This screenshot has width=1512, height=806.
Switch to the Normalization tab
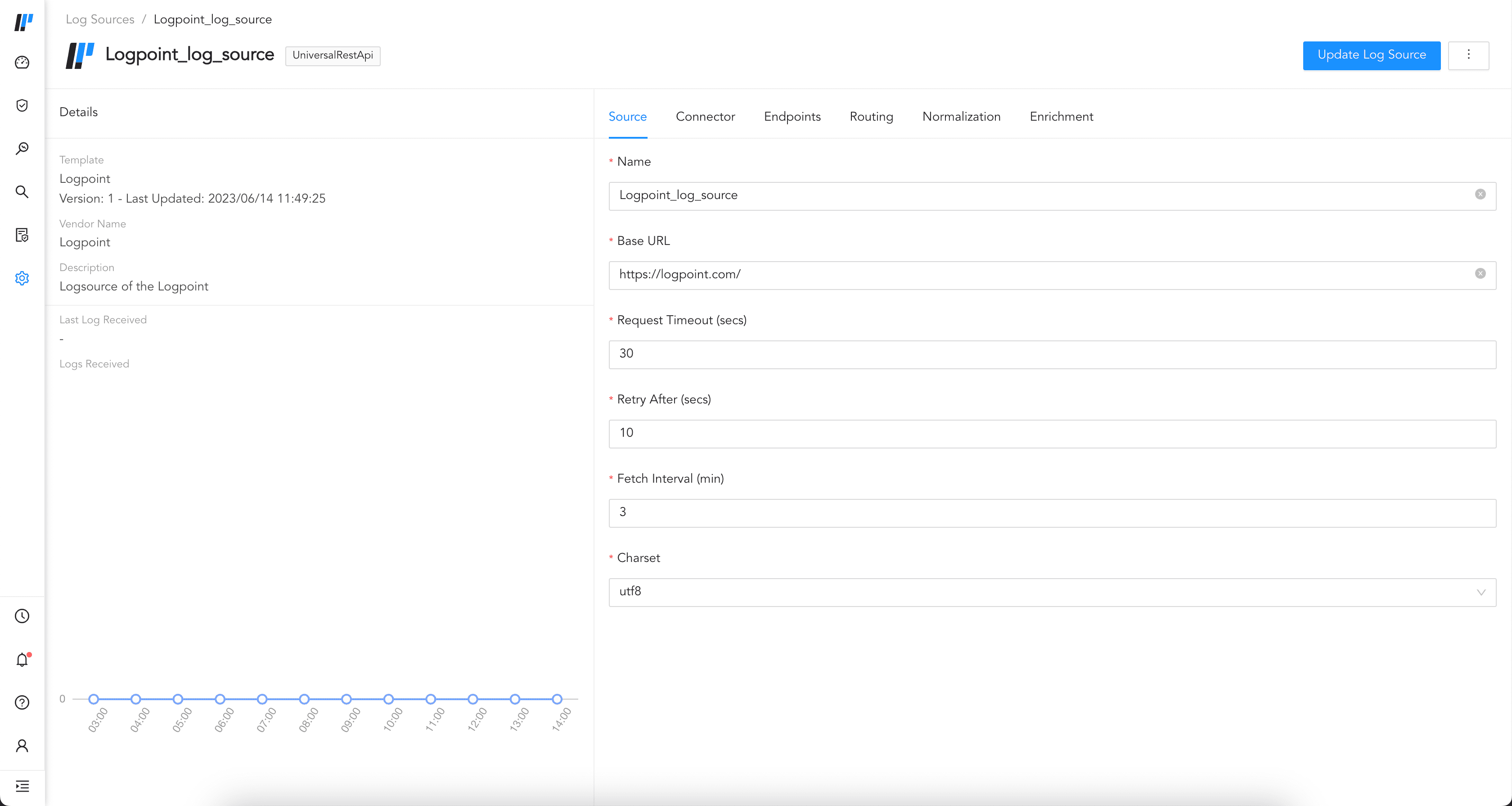click(961, 116)
